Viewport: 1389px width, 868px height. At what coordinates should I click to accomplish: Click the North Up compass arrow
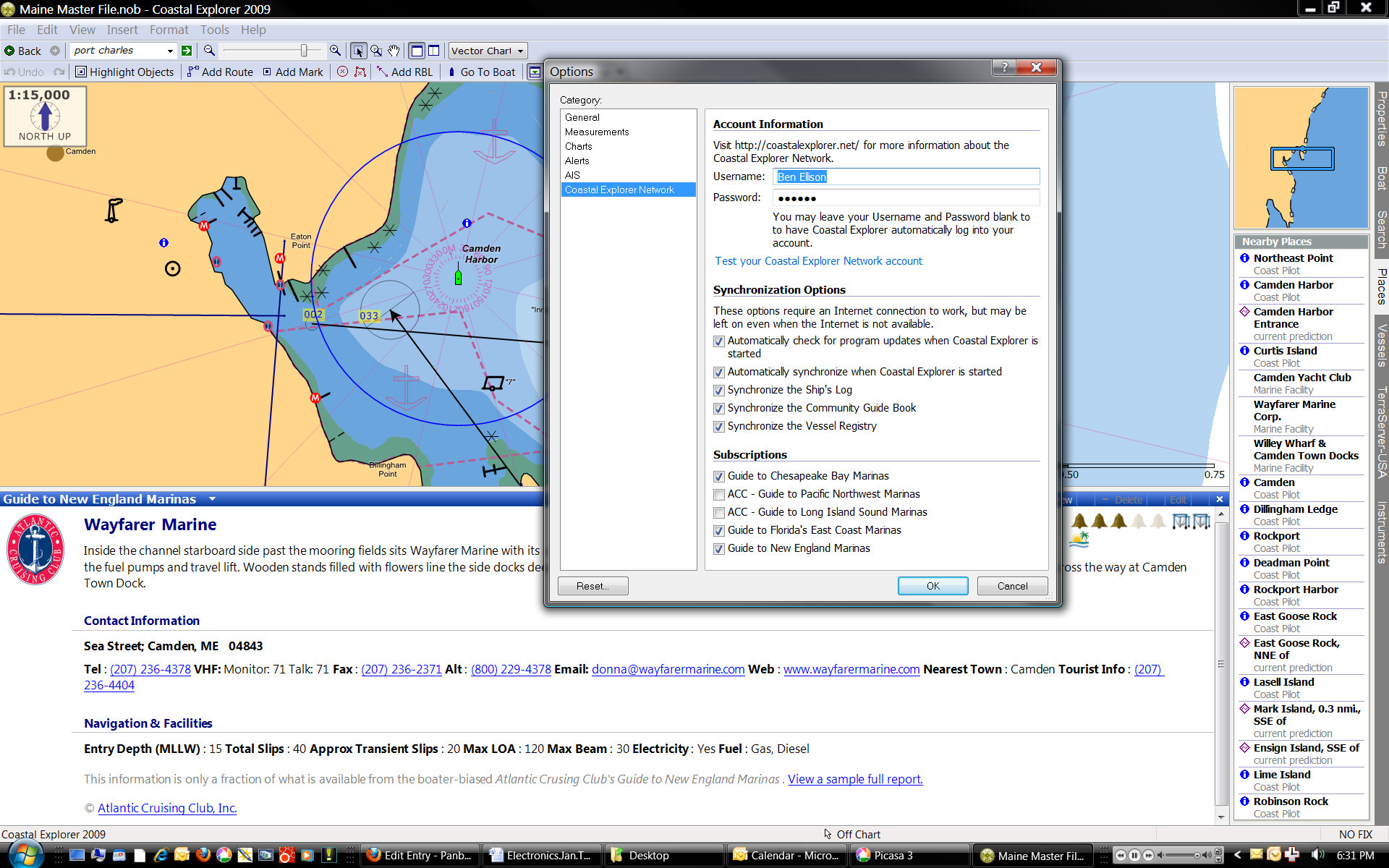click(45, 116)
